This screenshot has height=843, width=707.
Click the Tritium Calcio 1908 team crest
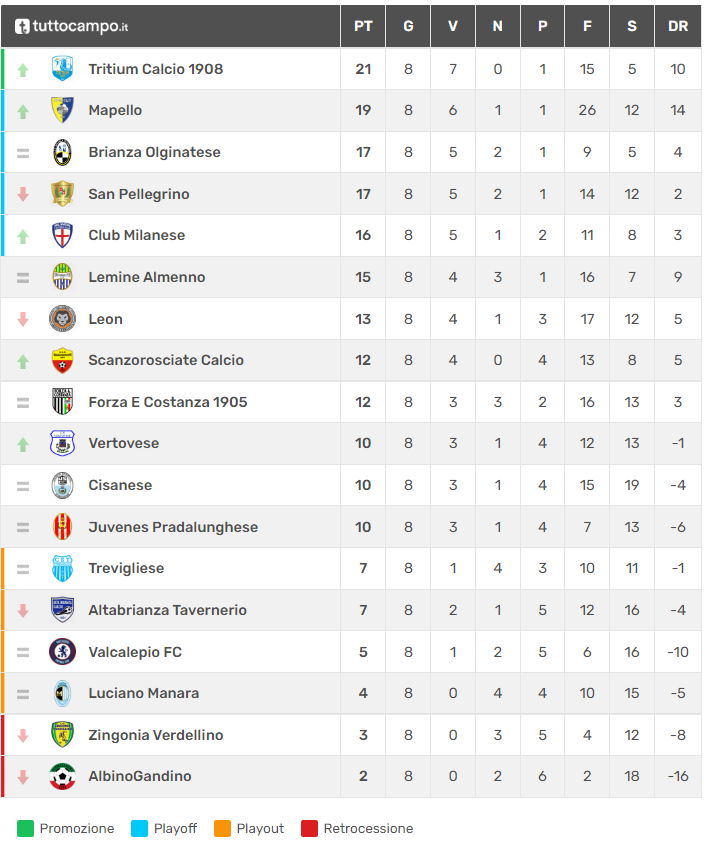click(62, 69)
